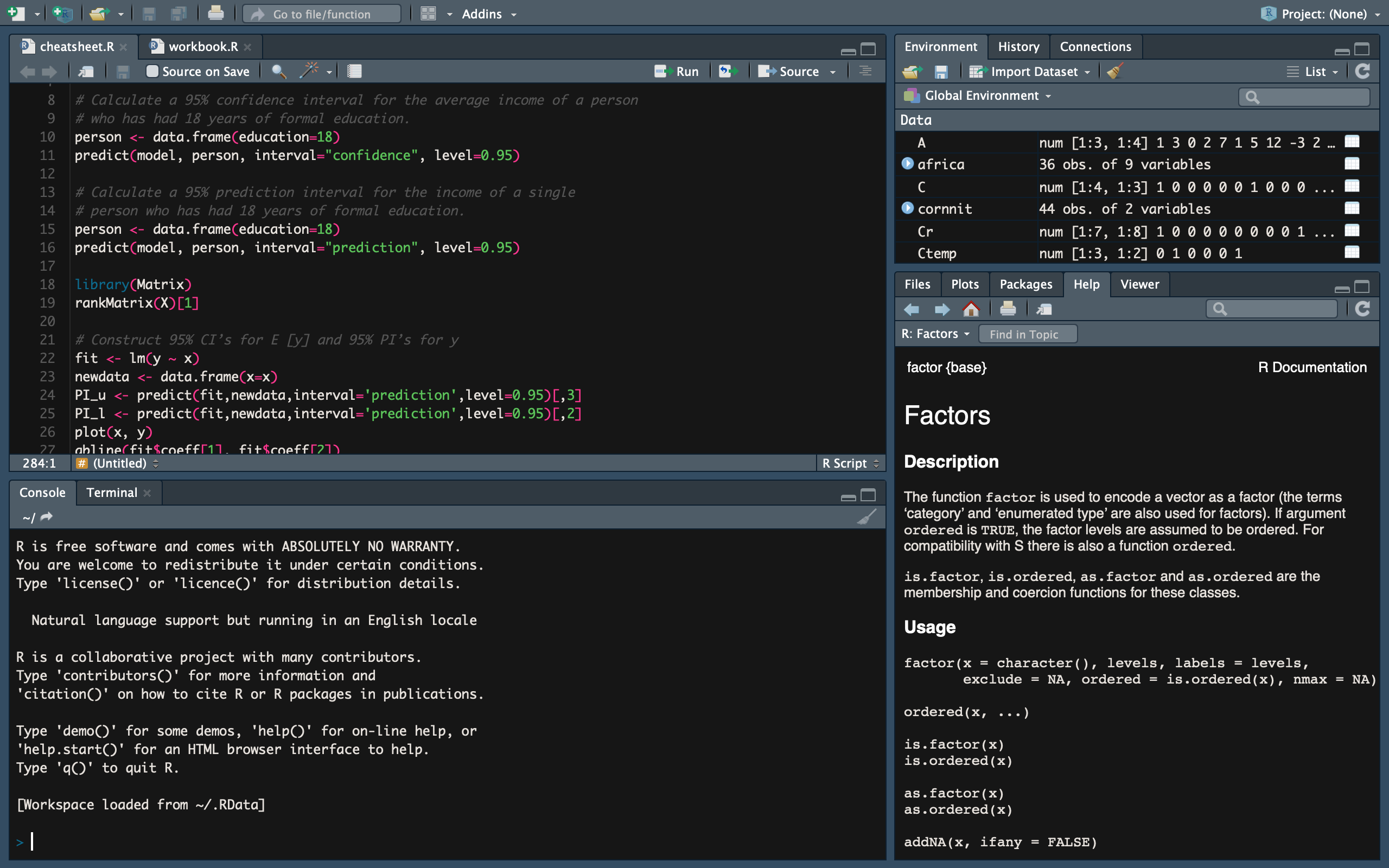Open the List view mode dropdown
The height and width of the screenshot is (868, 1389).
[x=1312, y=72]
